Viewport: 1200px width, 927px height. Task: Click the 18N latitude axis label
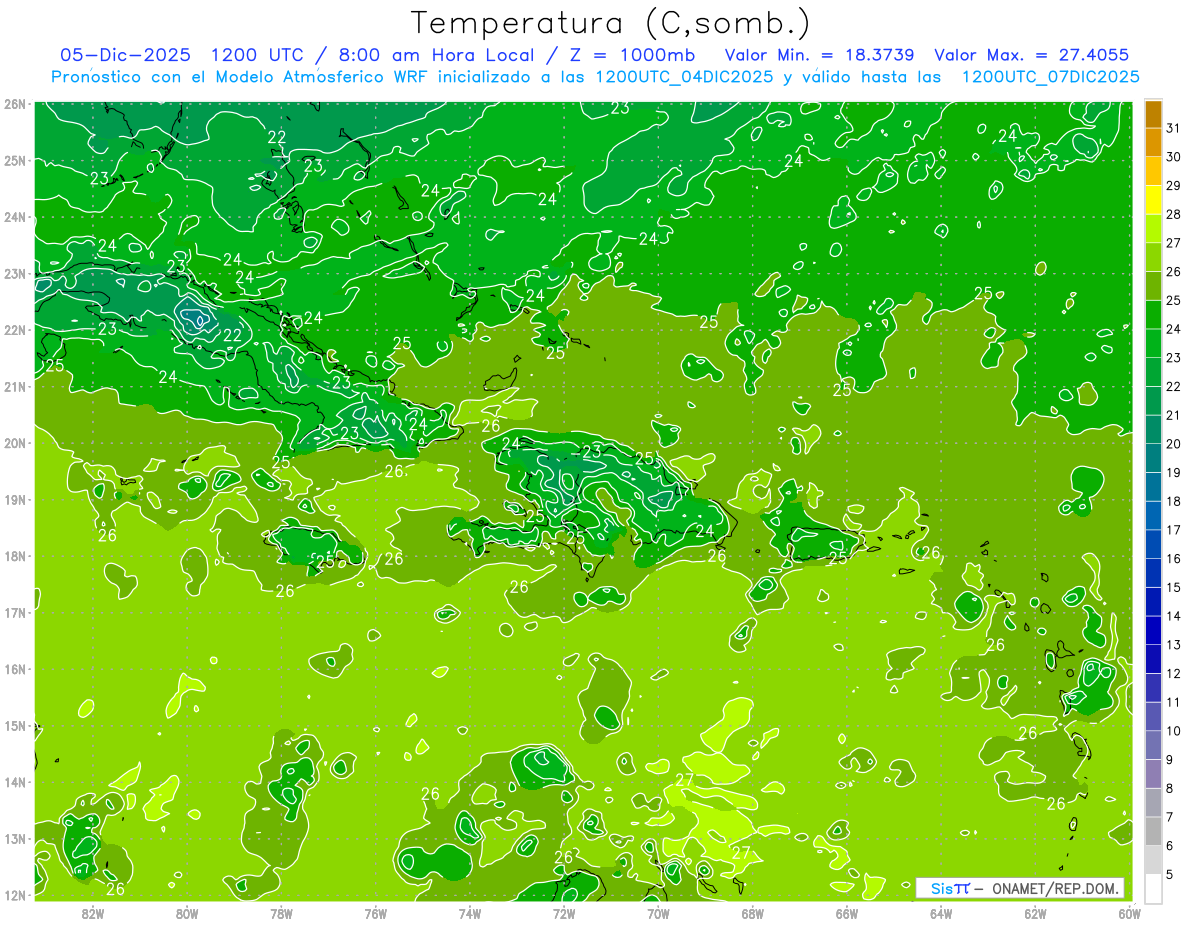[x=14, y=556]
